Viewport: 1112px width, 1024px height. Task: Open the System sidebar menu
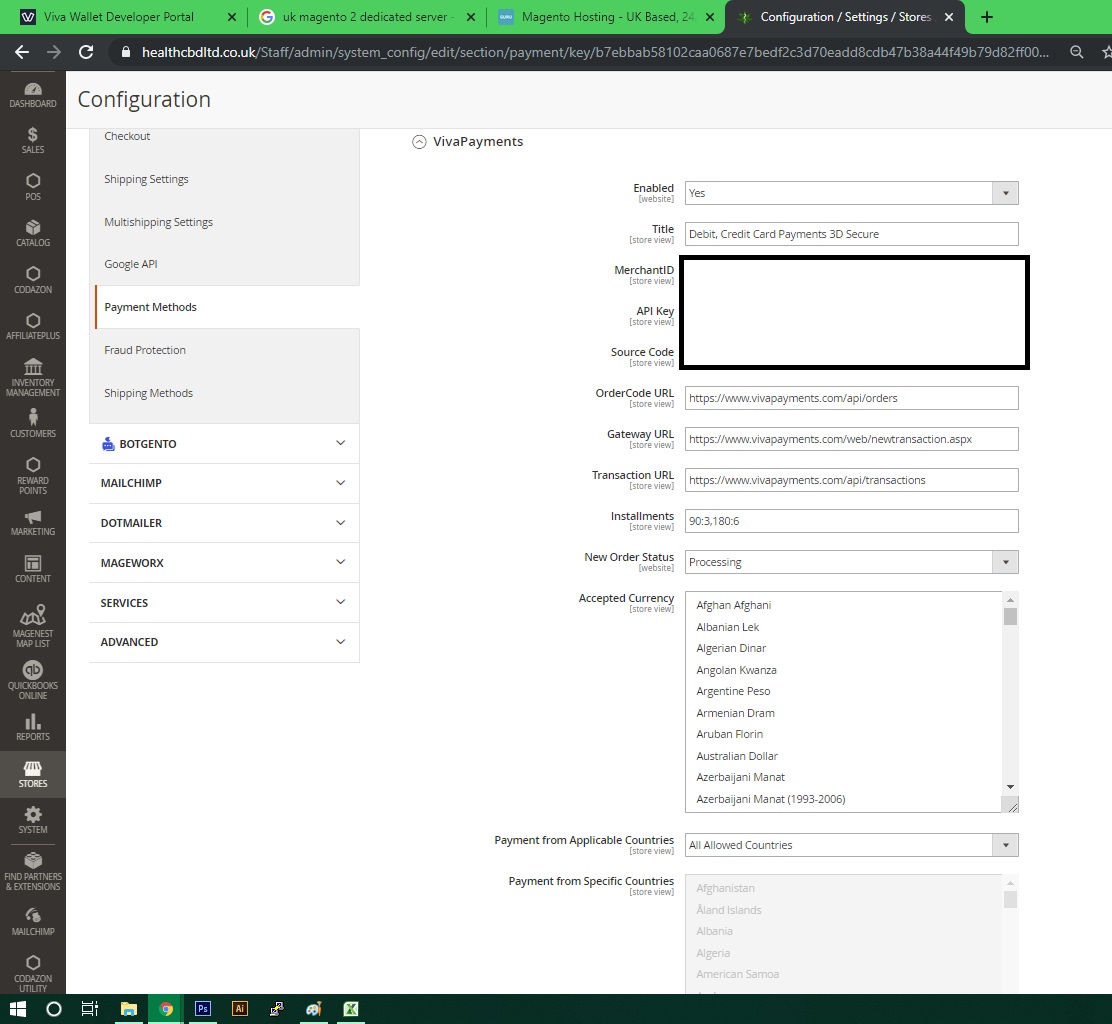[33, 820]
